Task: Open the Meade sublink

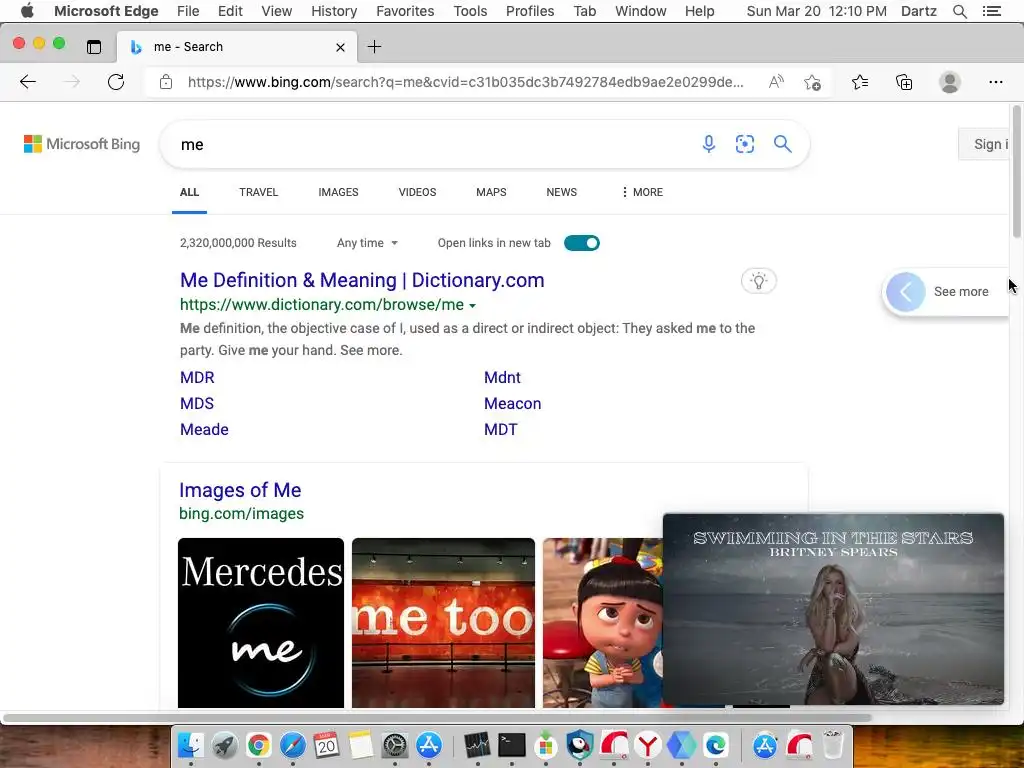Action: pos(204,430)
